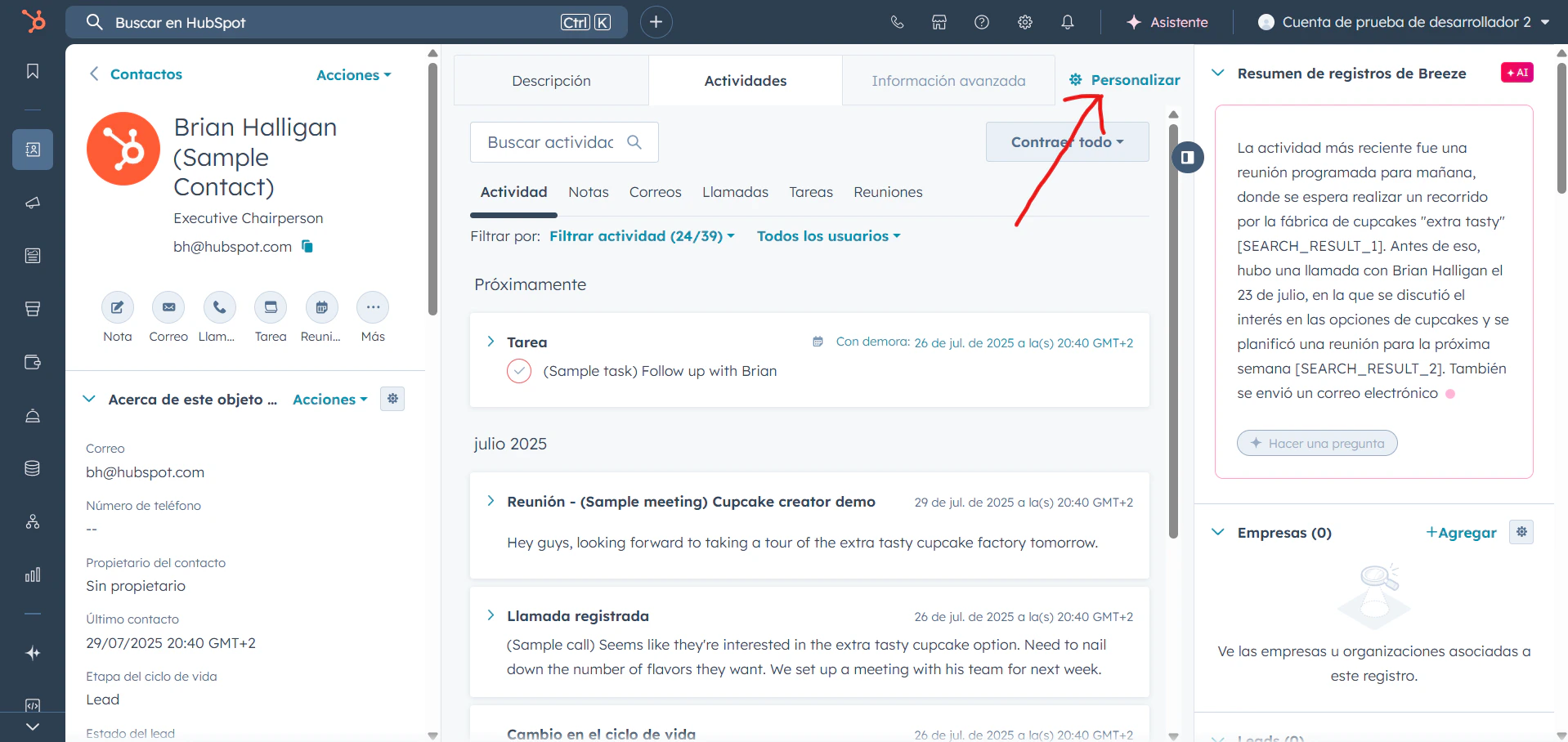Open the Breeze AI sparkle icon in the sidebar
The height and width of the screenshot is (742, 1568).
[33, 652]
